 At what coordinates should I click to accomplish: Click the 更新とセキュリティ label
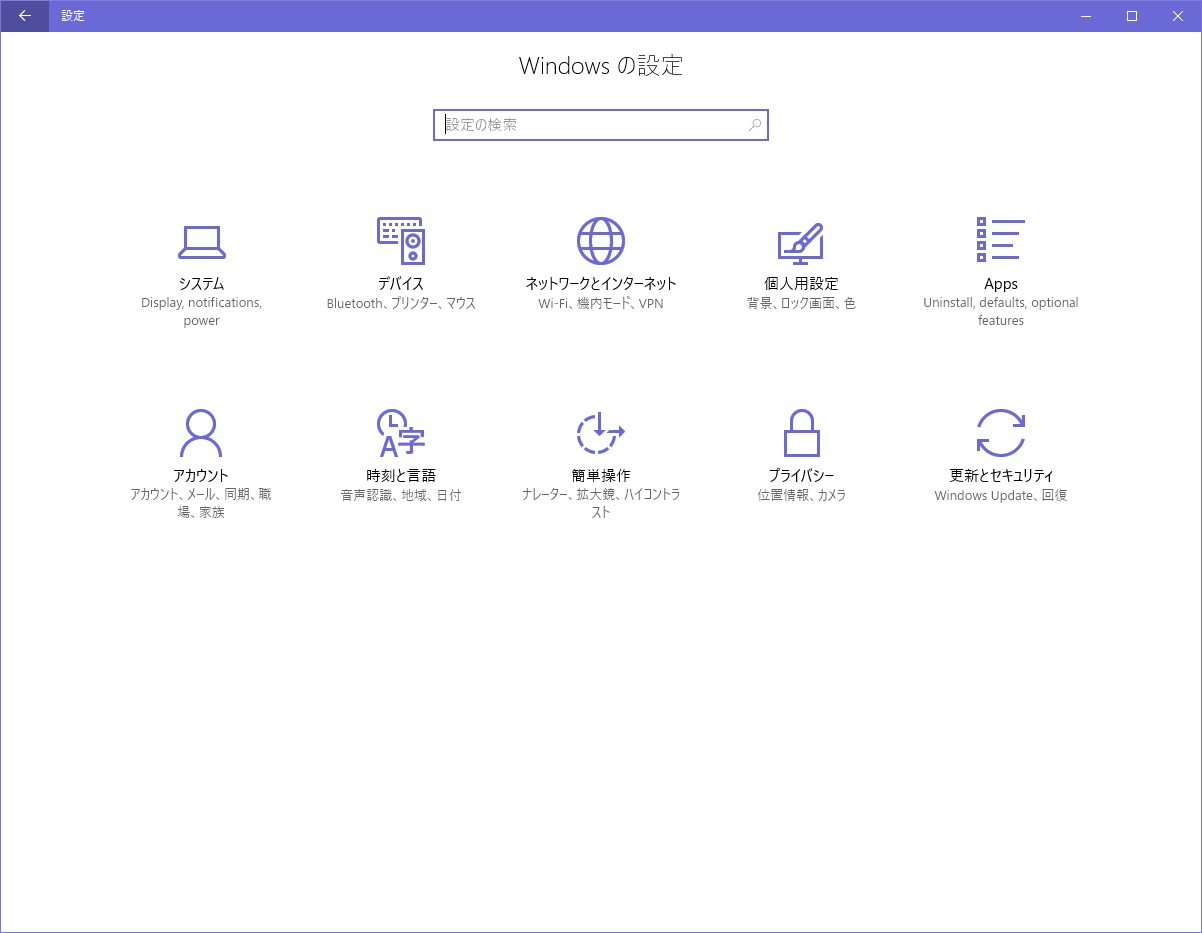point(1001,476)
